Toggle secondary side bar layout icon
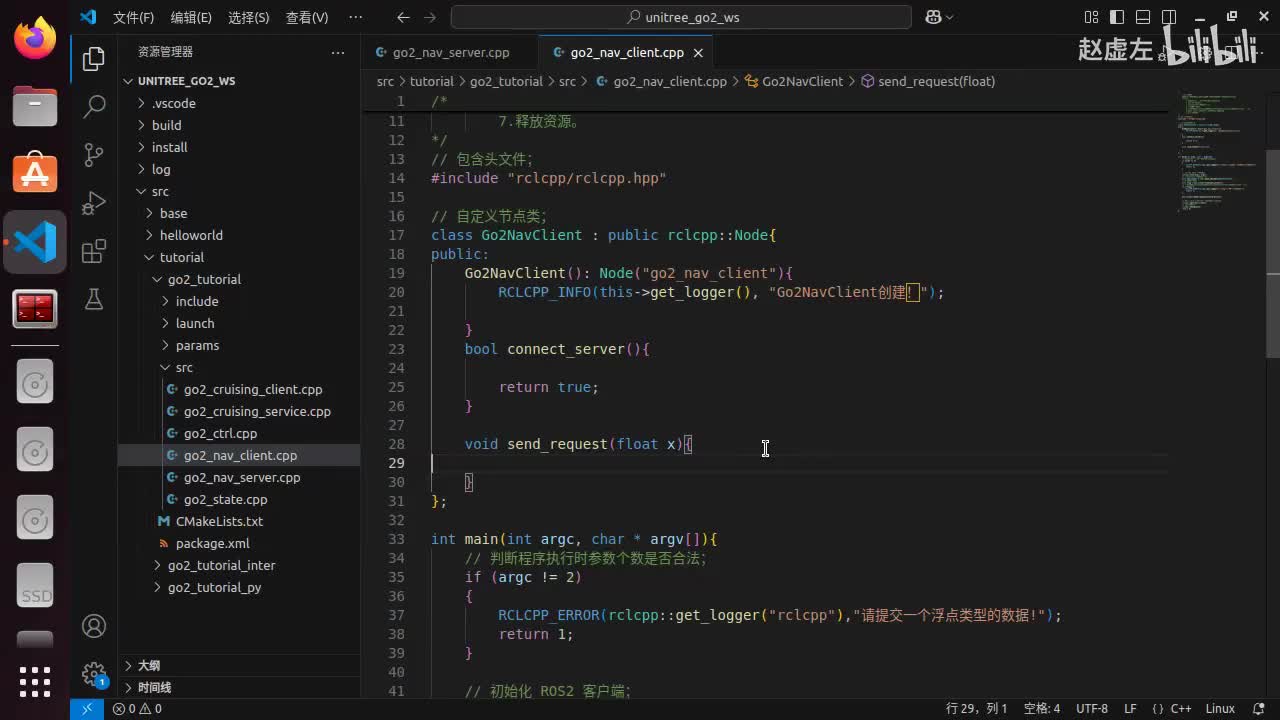This screenshot has width=1280, height=720. coord(1169,17)
